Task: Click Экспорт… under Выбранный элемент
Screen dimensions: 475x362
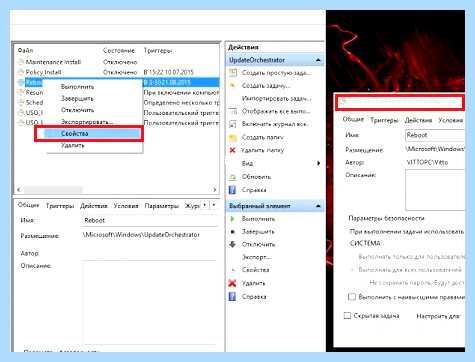Action: [x=256, y=257]
